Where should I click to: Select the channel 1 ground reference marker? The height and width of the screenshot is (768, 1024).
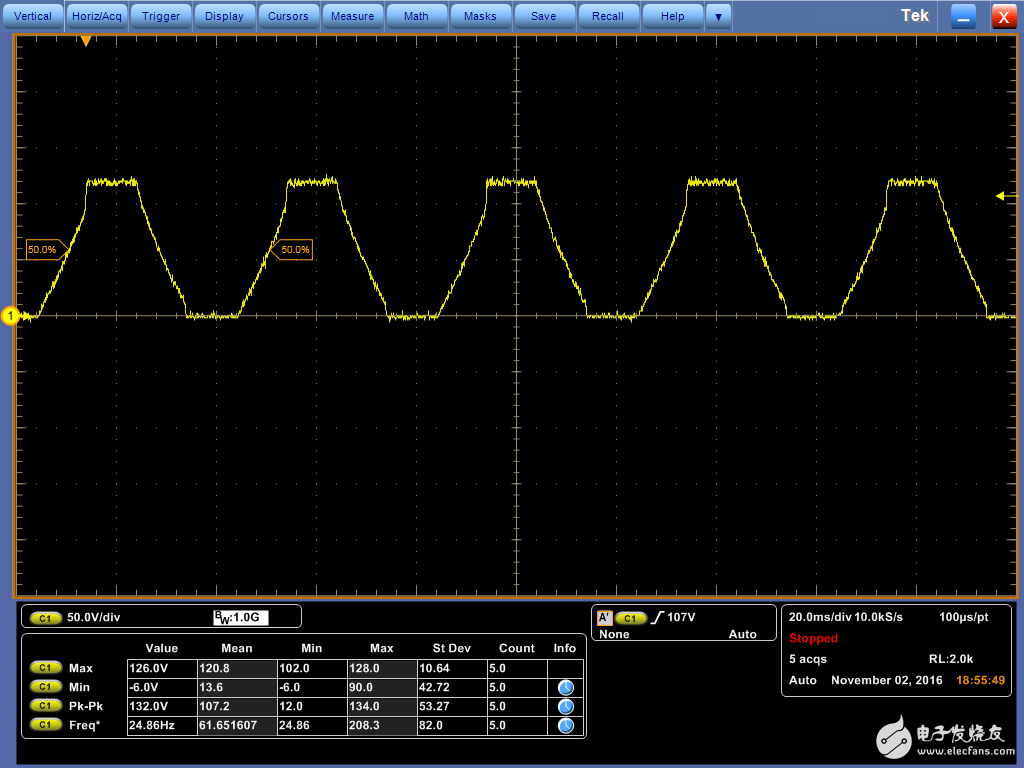[11, 316]
